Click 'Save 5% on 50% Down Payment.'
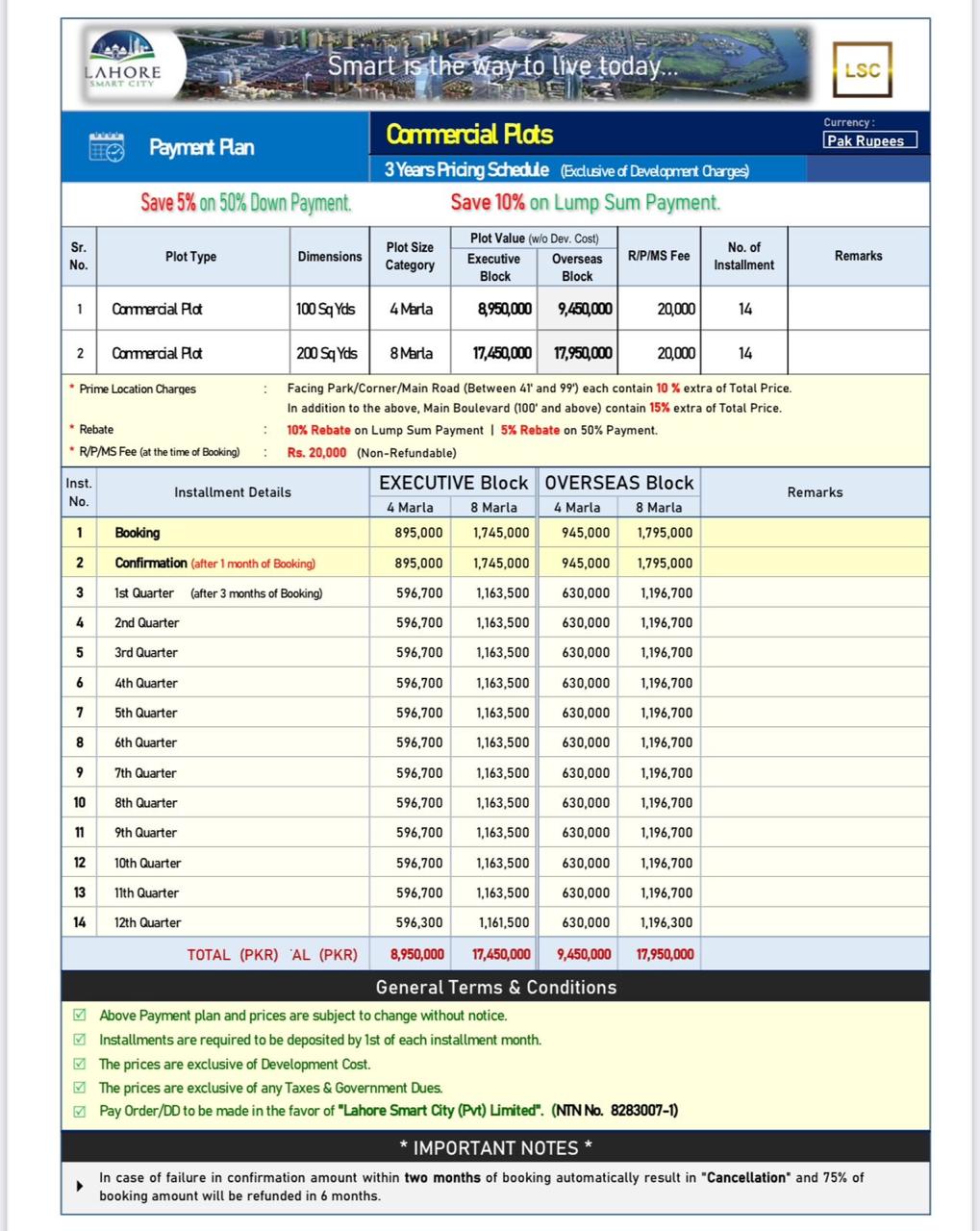980x1231 pixels. (x=246, y=203)
